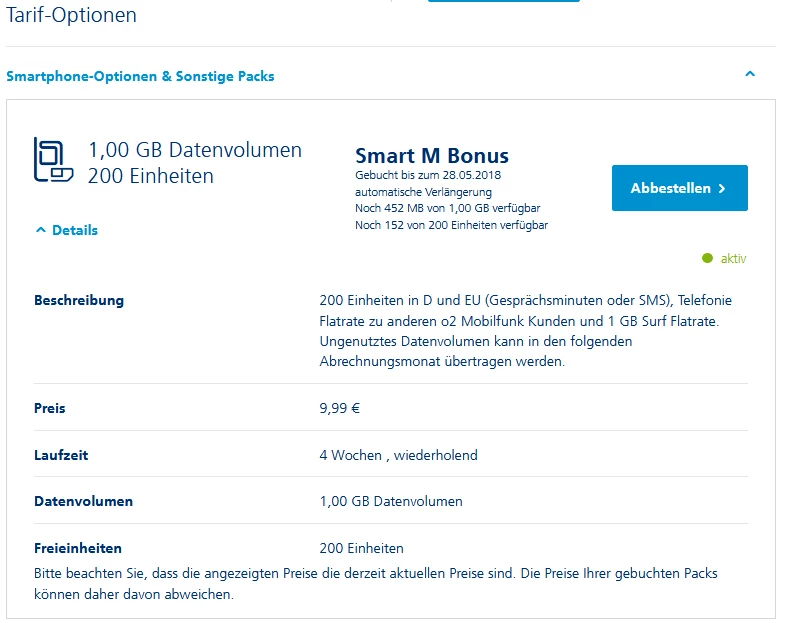Click the price value 9,99 €
This screenshot has width=786, height=623.
(340, 408)
